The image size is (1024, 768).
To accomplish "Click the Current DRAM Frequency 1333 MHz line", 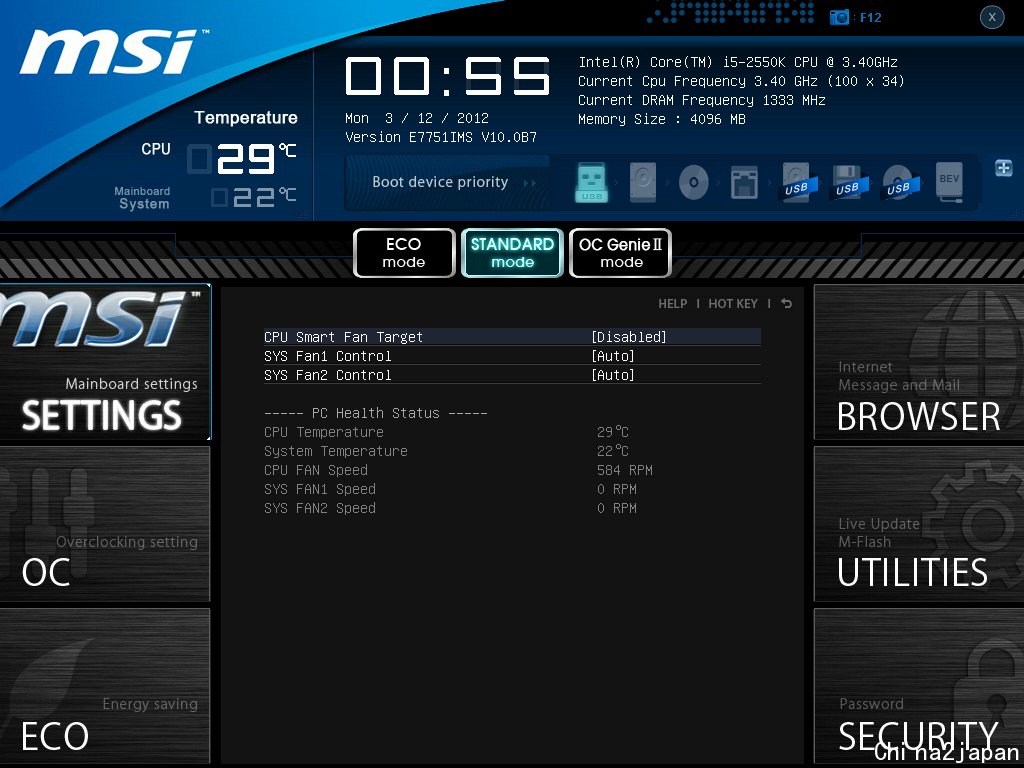I will click(701, 101).
